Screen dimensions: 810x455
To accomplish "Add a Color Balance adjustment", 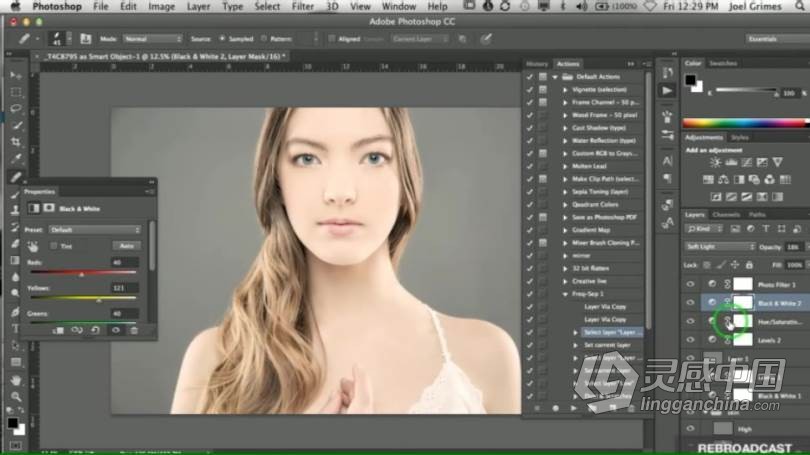I will click(x=723, y=180).
